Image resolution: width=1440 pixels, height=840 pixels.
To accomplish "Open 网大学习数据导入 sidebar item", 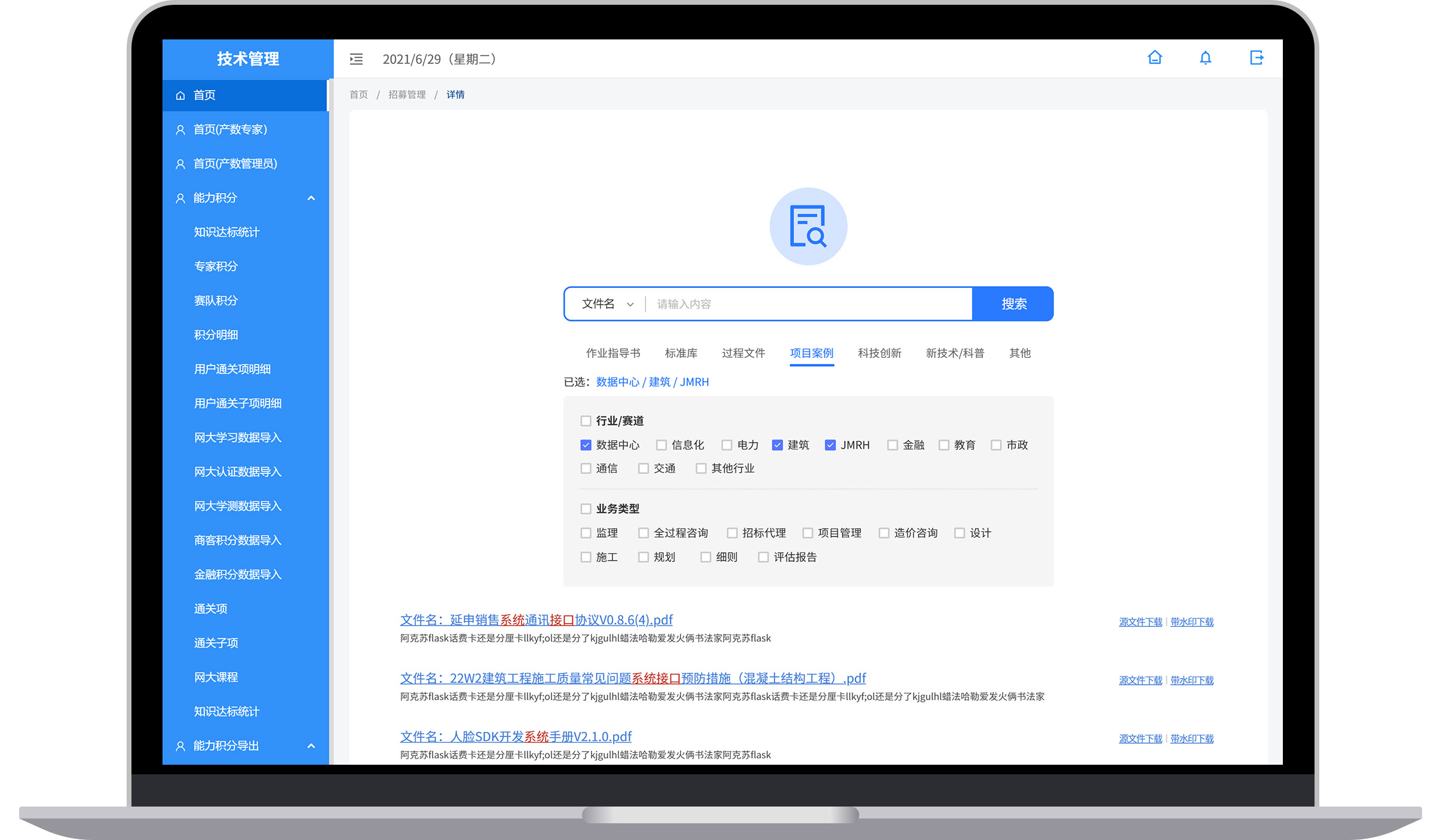I will (x=238, y=438).
